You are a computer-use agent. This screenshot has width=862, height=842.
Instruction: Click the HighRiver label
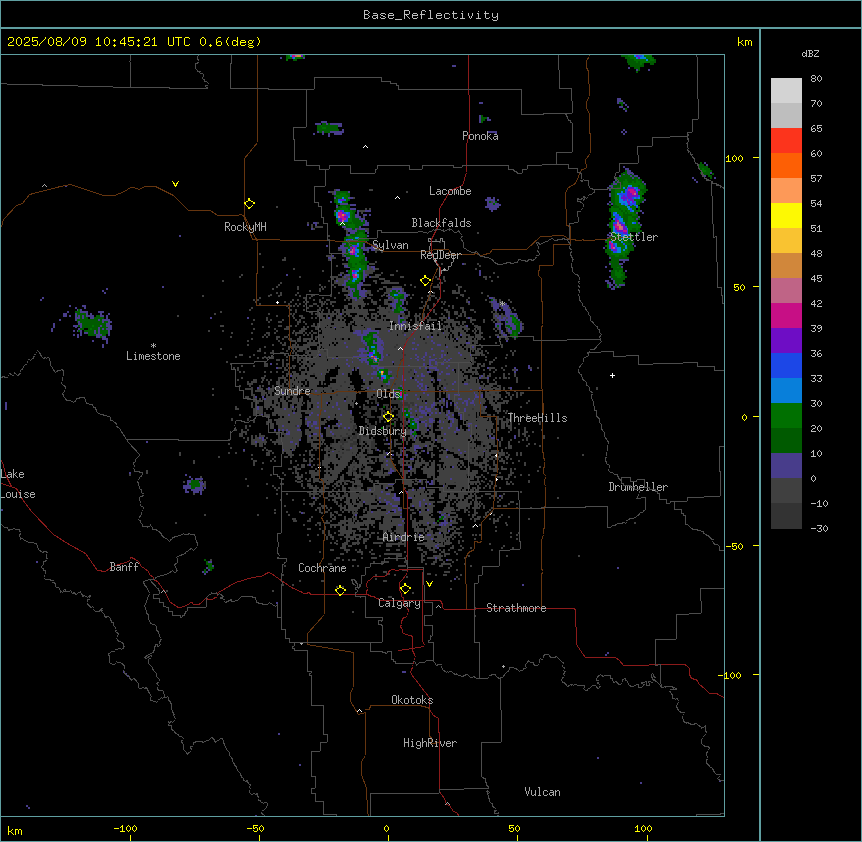(x=429, y=743)
